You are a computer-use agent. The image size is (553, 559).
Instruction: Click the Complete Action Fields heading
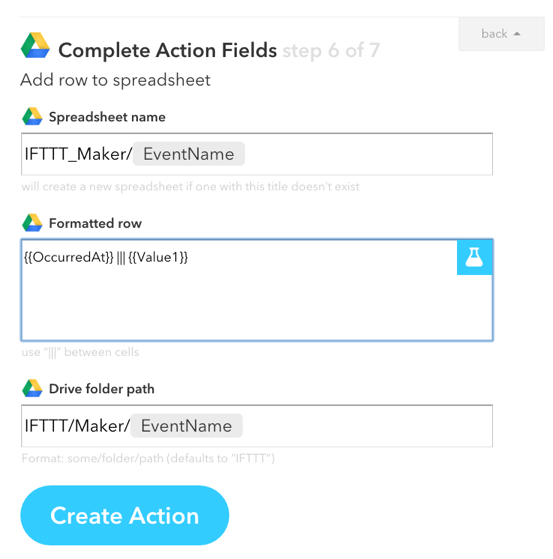pos(168,50)
